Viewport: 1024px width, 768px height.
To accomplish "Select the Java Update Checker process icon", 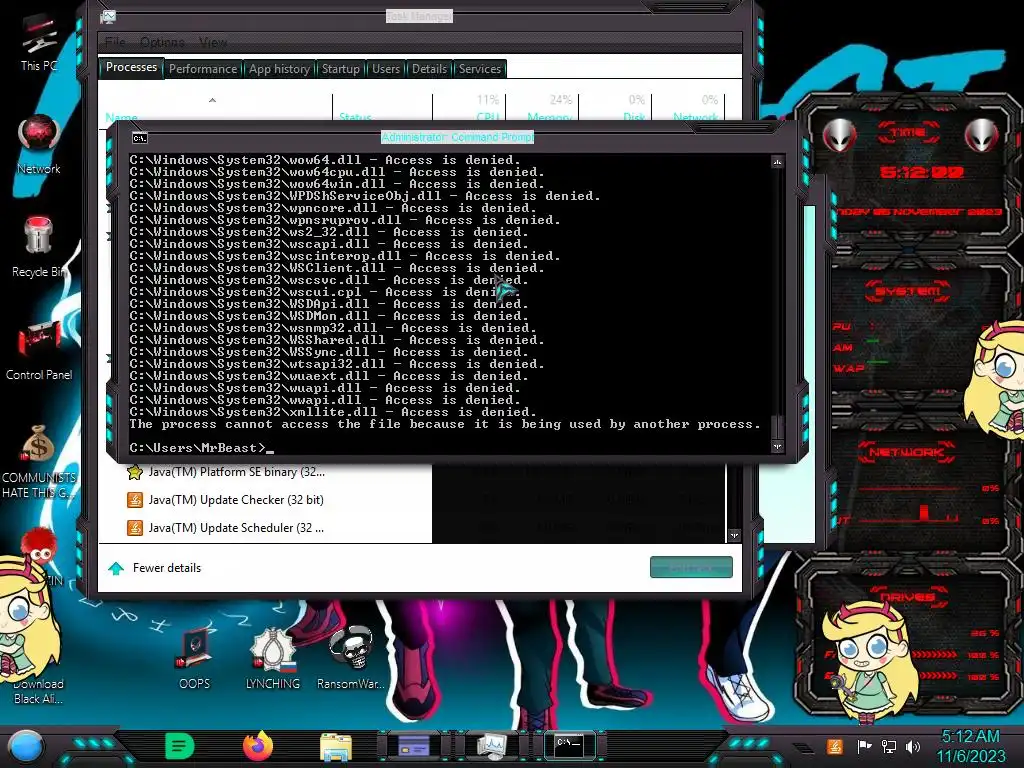I will [135, 500].
